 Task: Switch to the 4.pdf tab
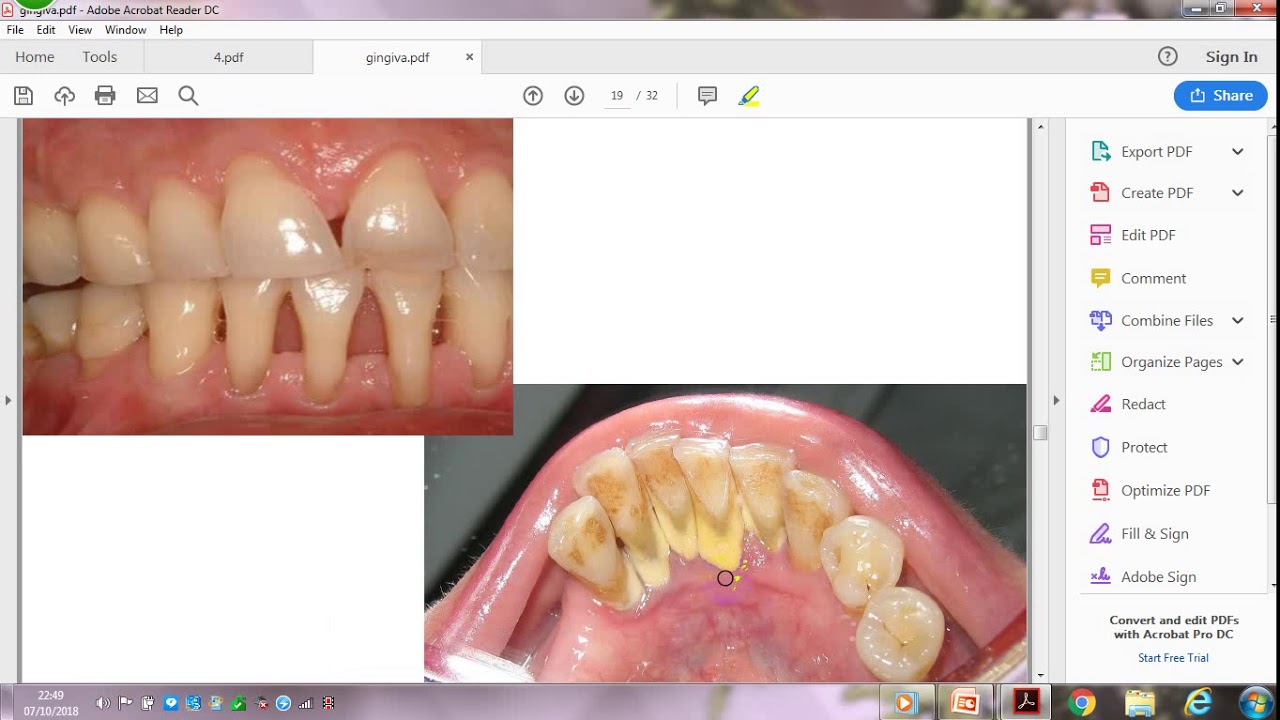click(x=228, y=57)
